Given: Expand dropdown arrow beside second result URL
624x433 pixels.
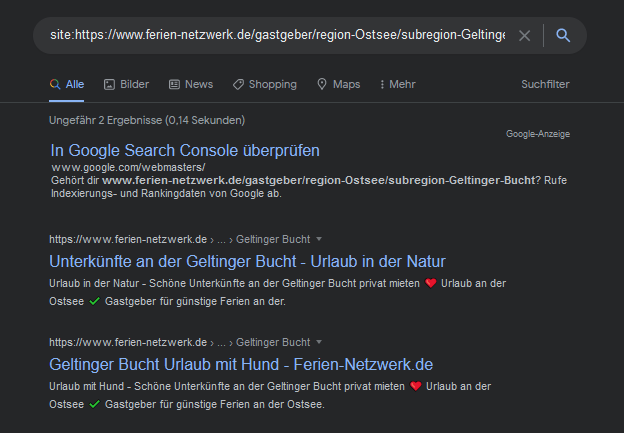Looking at the screenshot, I should [319, 342].
